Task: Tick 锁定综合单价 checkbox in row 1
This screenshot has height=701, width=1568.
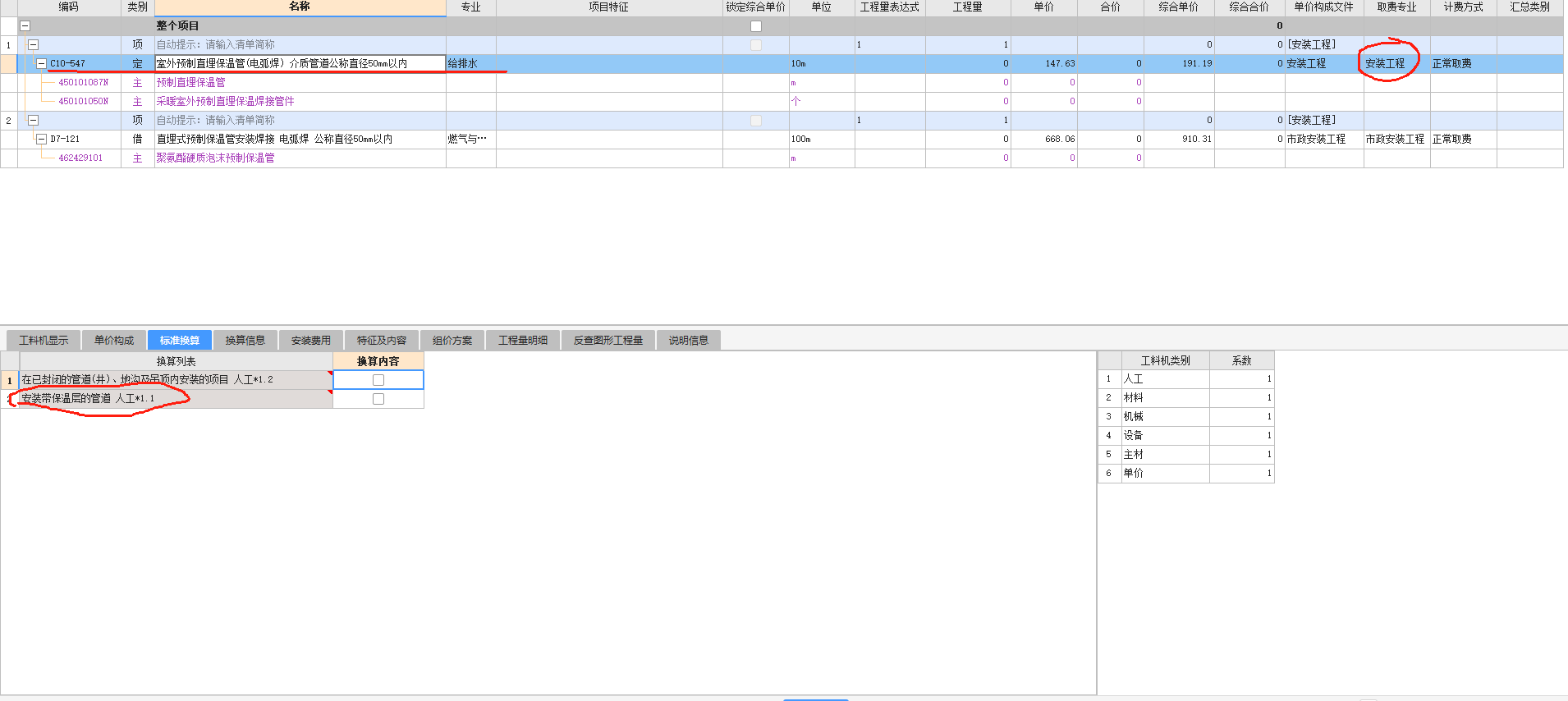Action: click(x=756, y=45)
